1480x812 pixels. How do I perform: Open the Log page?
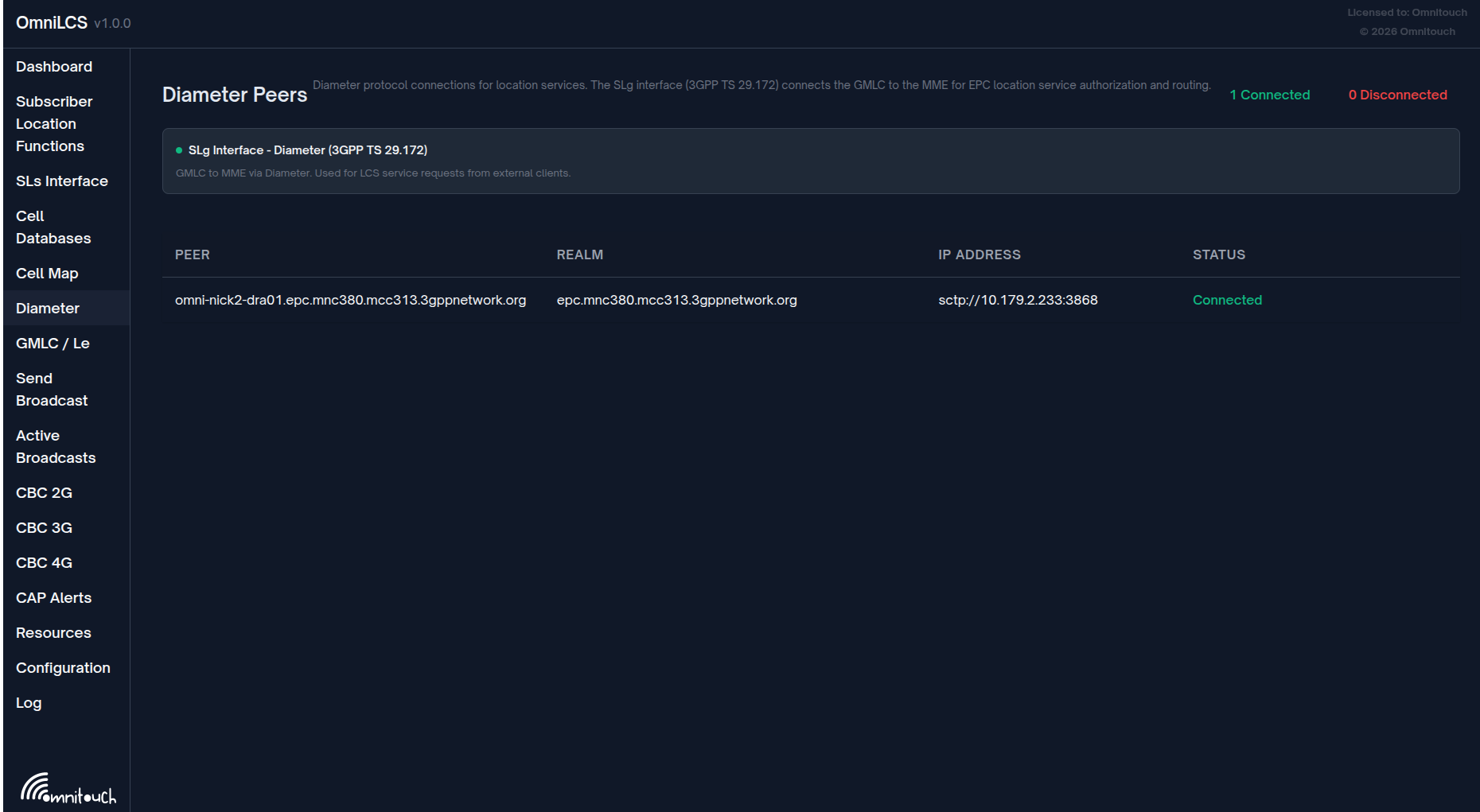[29, 703]
